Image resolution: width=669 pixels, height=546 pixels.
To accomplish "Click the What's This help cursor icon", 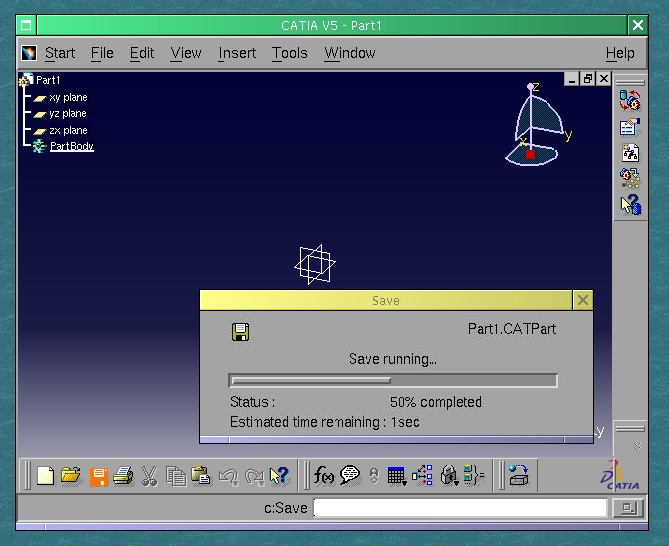I will point(279,475).
